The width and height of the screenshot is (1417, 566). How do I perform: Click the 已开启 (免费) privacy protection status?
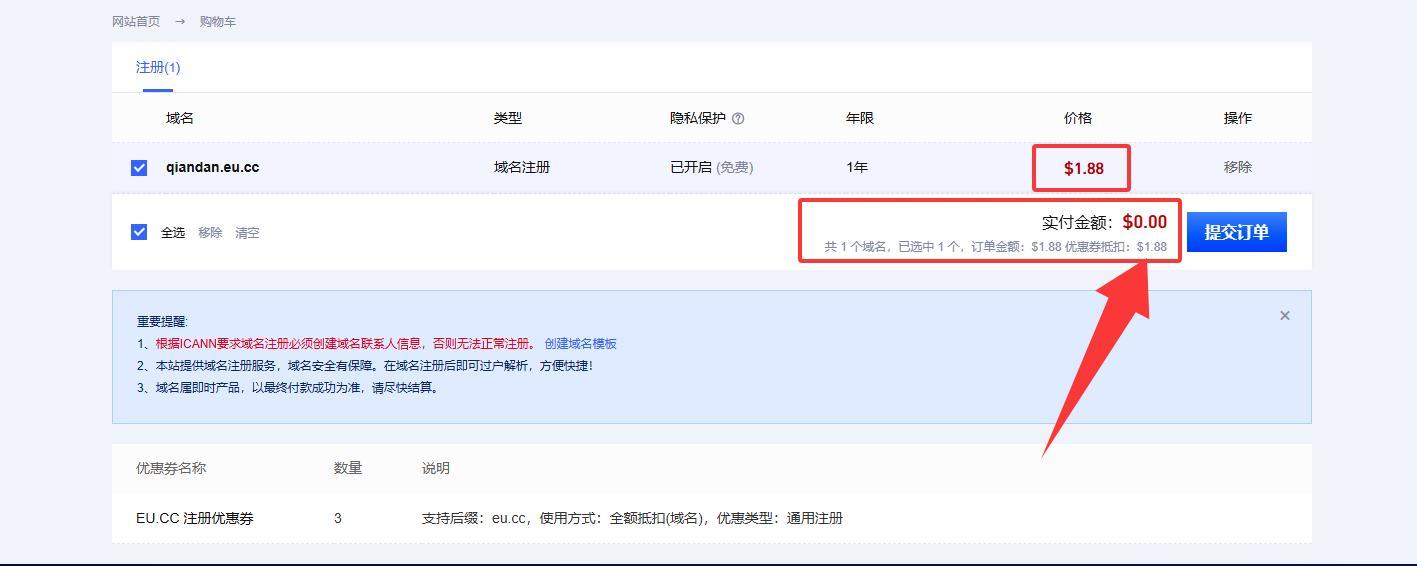coord(711,167)
